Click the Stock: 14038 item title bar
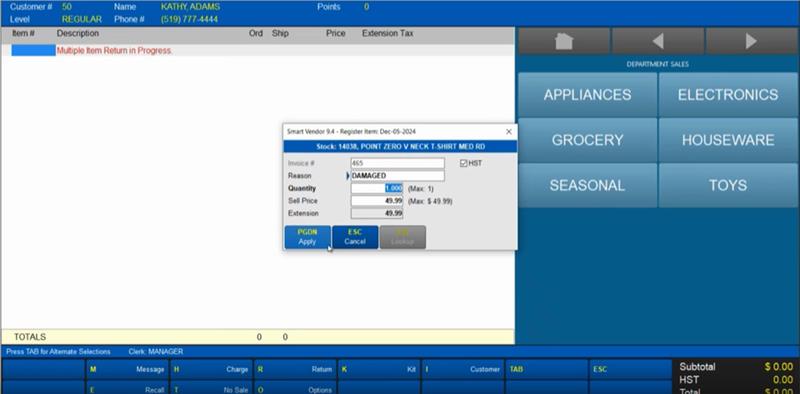Screen dimensions: 800x394 [x=400, y=147]
